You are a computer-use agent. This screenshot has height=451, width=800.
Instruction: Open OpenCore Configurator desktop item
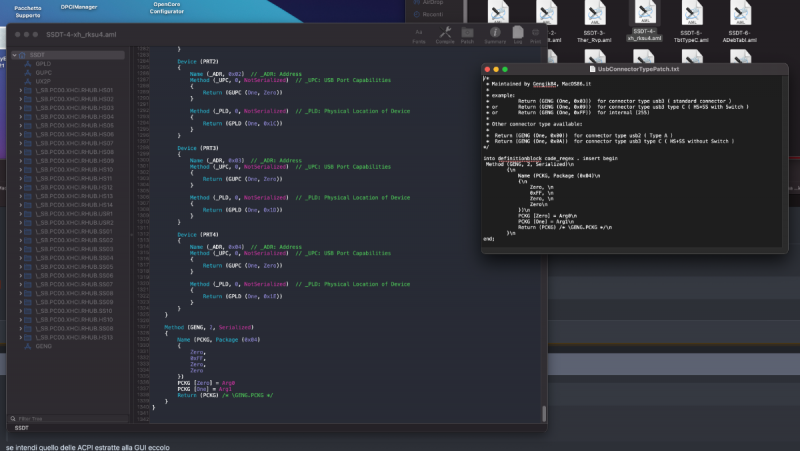167,8
